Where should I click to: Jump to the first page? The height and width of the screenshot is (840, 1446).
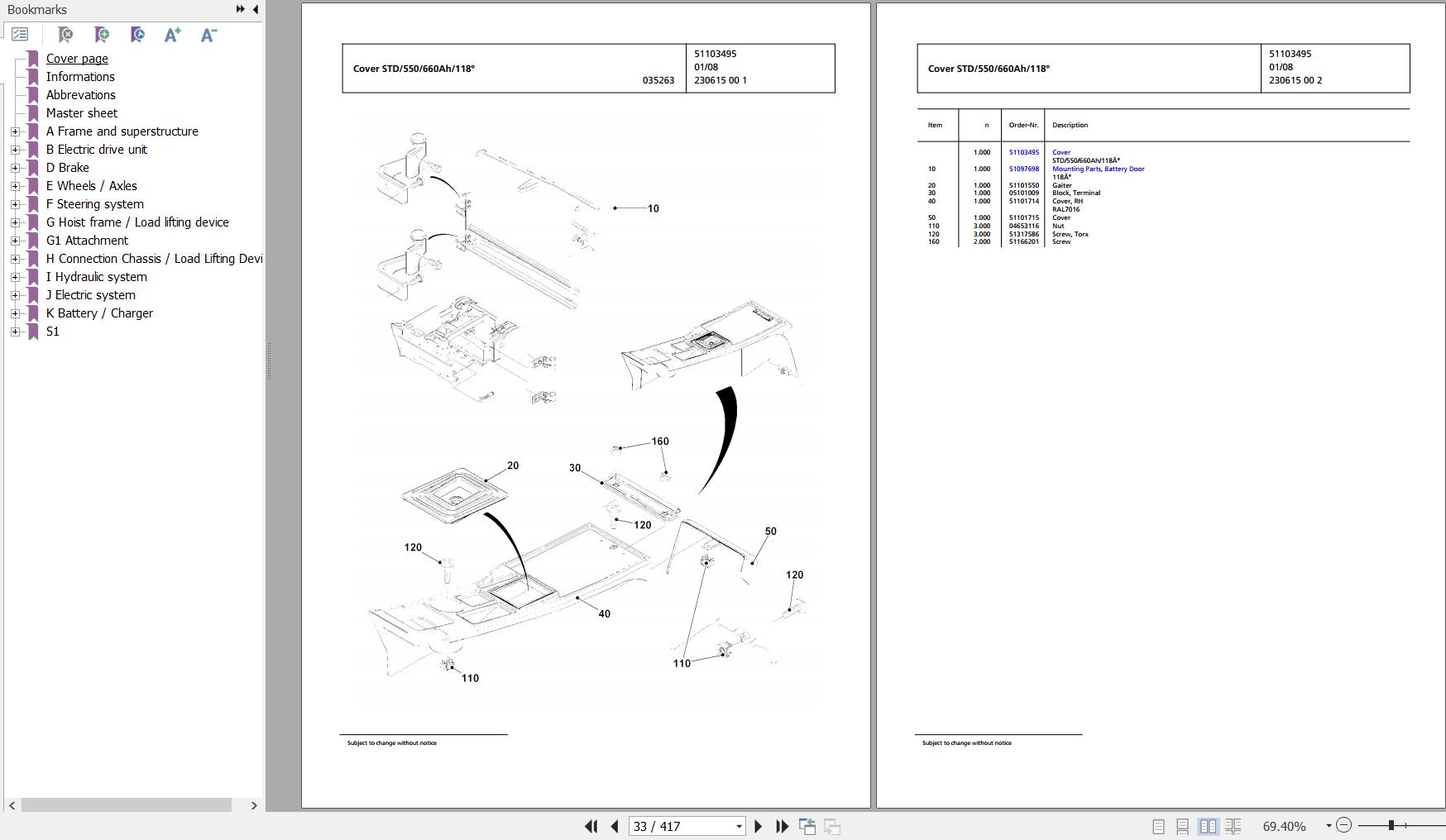(591, 826)
